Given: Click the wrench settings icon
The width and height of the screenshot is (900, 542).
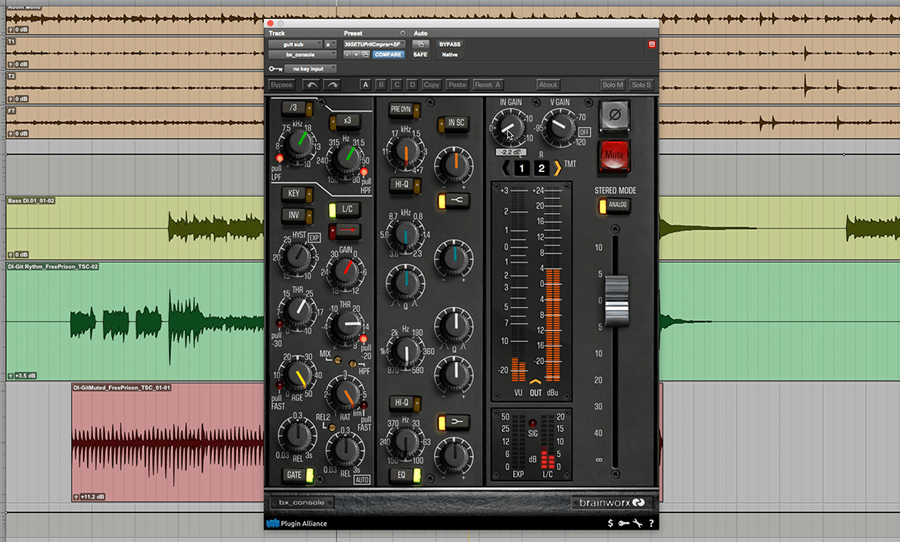Looking at the screenshot, I should point(638,523).
